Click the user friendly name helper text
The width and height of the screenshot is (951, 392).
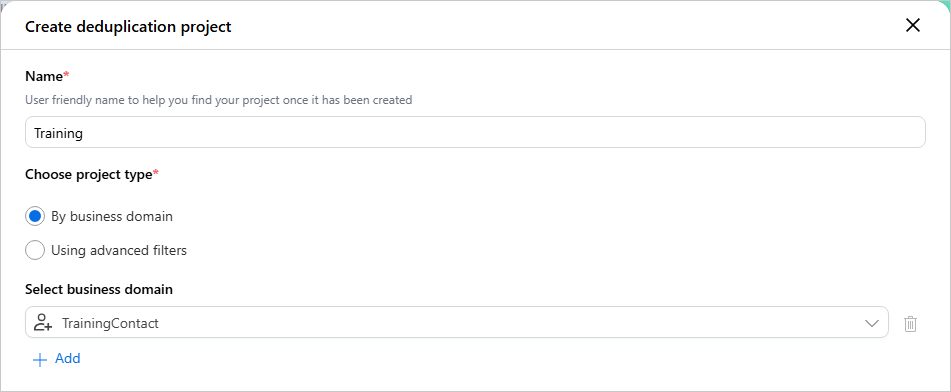click(218, 100)
